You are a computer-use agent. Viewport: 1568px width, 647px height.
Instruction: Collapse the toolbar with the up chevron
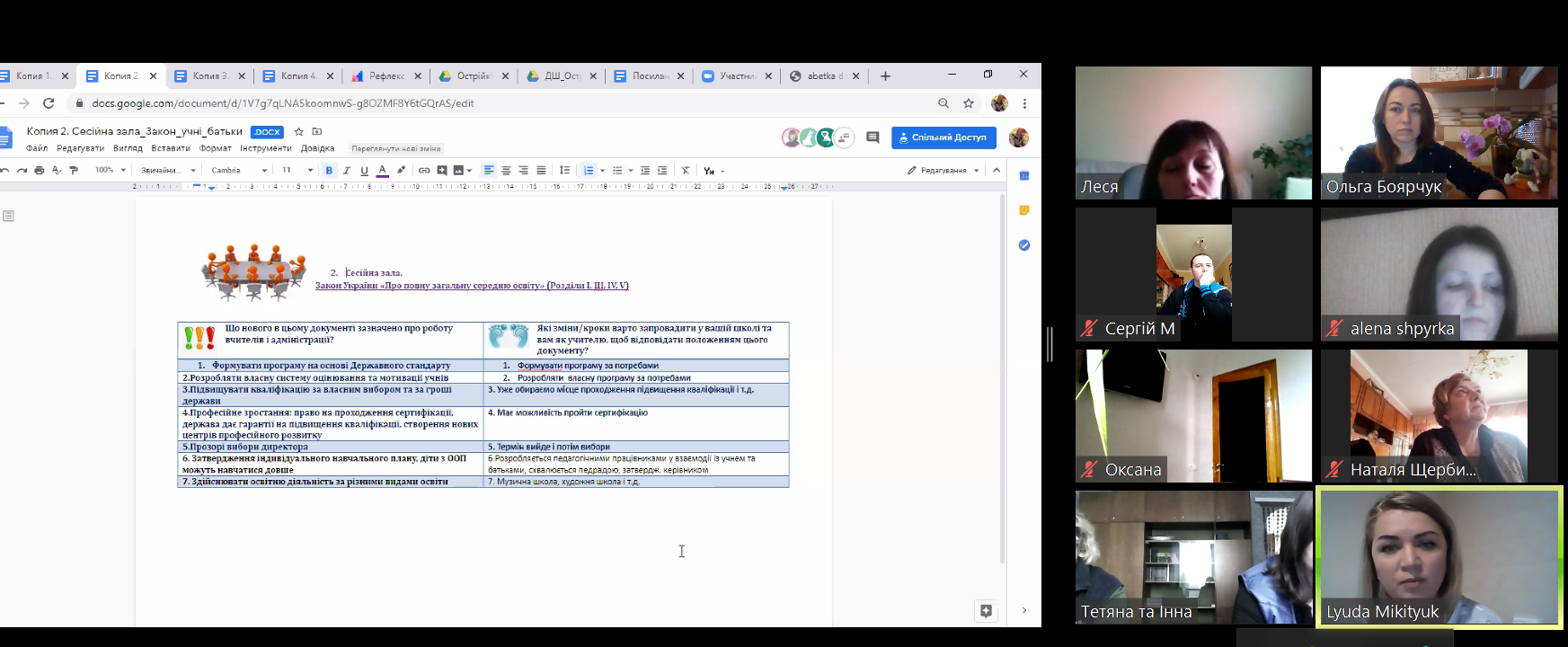[997, 170]
